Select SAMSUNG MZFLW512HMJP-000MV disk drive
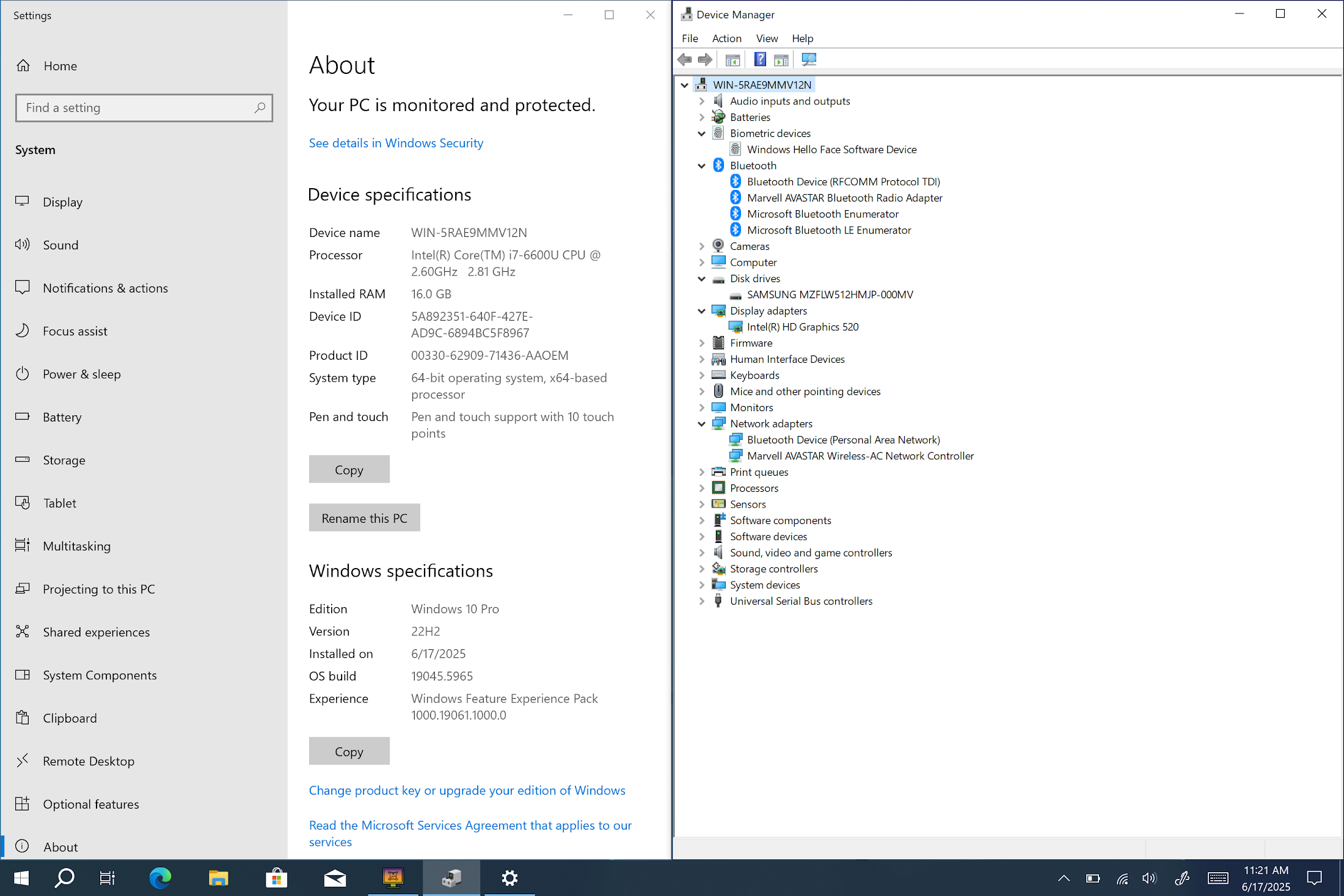Viewport: 1344px width, 896px height. pos(830,294)
